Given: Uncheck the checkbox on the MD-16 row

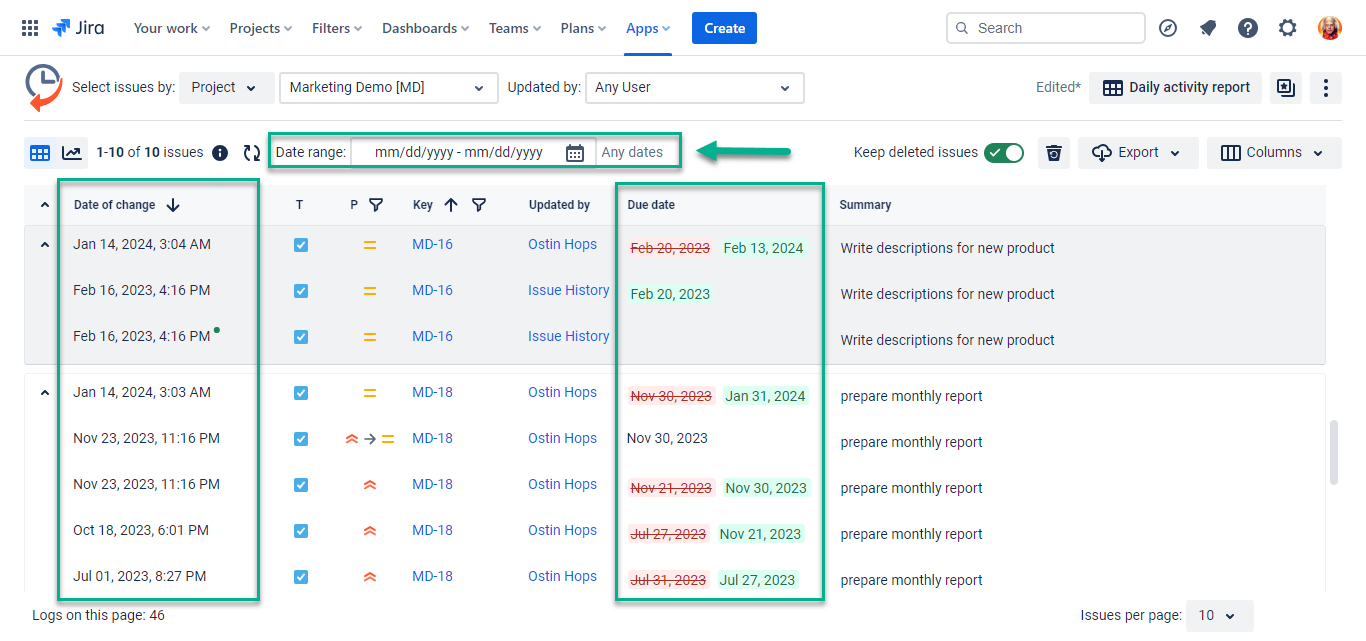Looking at the screenshot, I should (x=301, y=244).
